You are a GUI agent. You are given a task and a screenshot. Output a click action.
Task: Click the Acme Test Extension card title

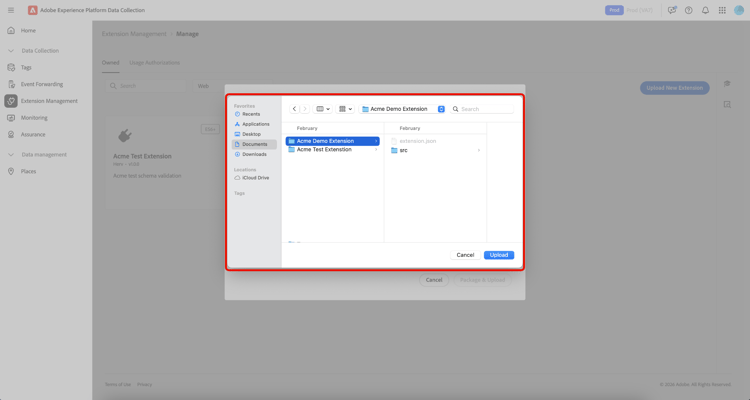coord(142,156)
